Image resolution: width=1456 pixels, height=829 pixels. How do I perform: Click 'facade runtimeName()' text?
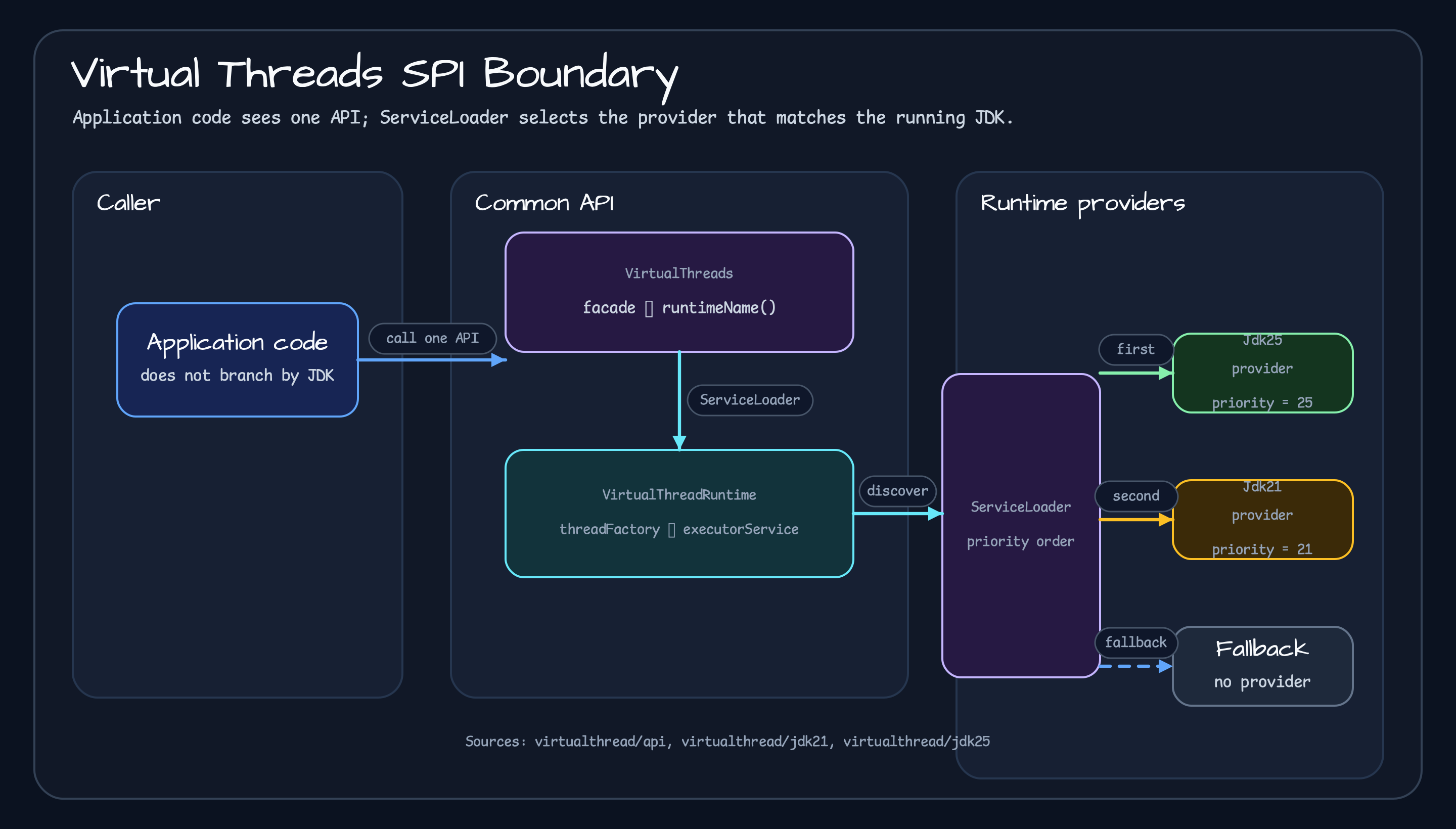pyautogui.click(x=679, y=308)
